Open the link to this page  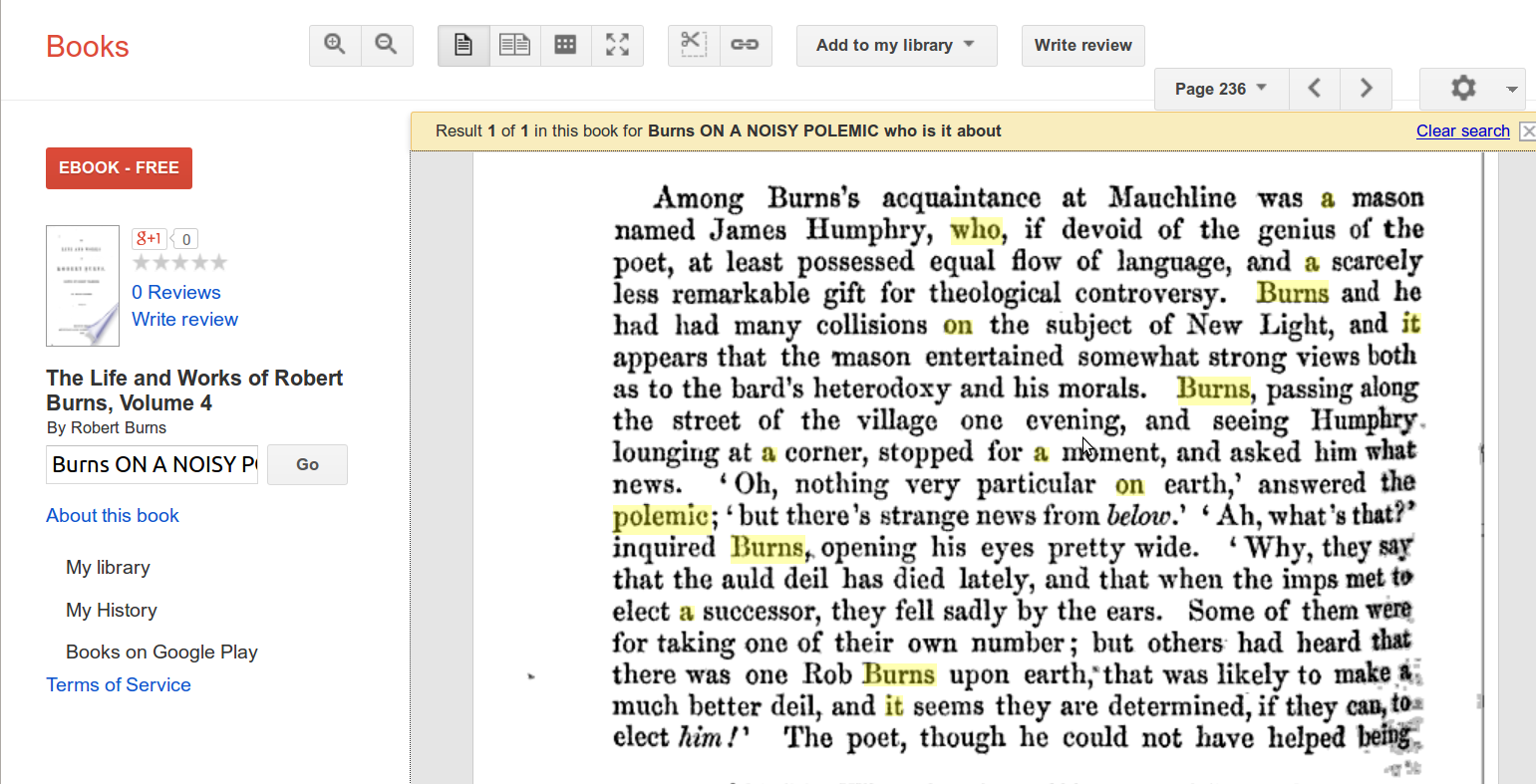point(746,45)
